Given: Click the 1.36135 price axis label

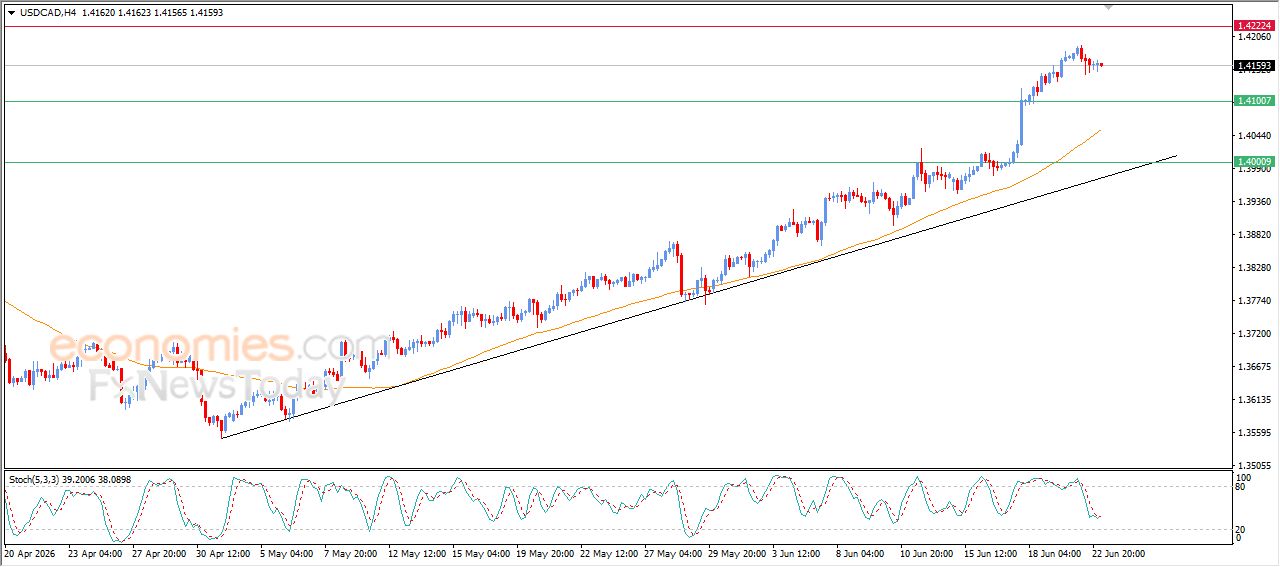Looking at the screenshot, I should (x=1254, y=400).
